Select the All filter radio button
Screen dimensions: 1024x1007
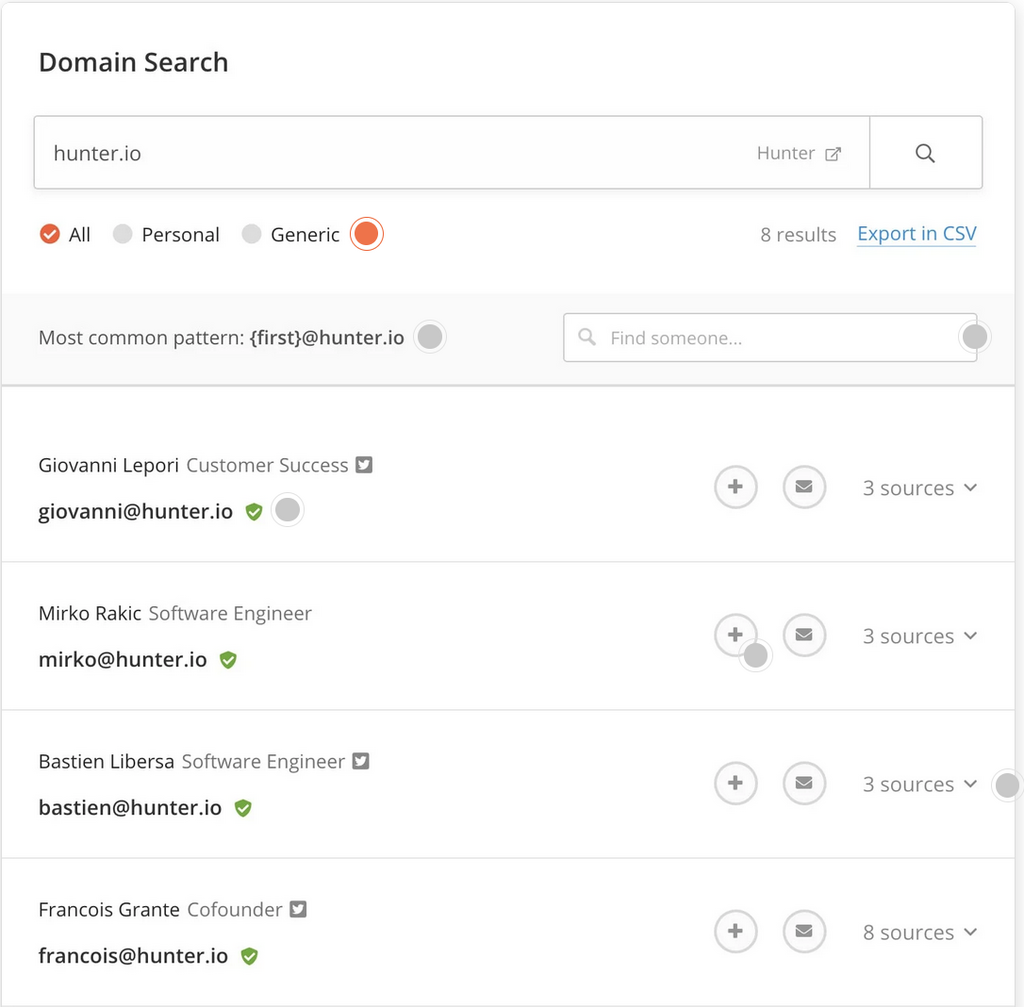[x=49, y=235]
